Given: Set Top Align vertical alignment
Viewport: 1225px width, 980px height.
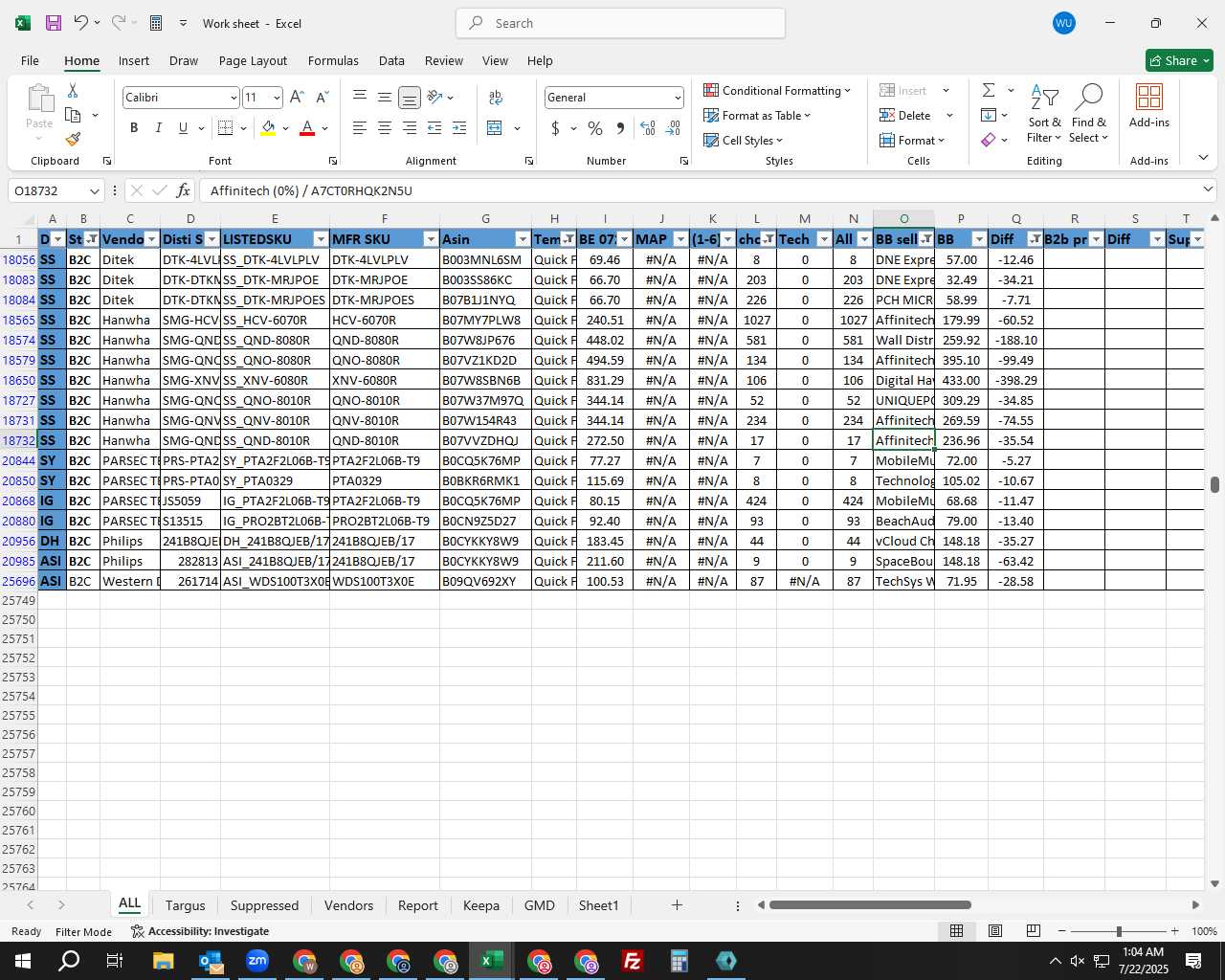Looking at the screenshot, I should (x=360, y=97).
